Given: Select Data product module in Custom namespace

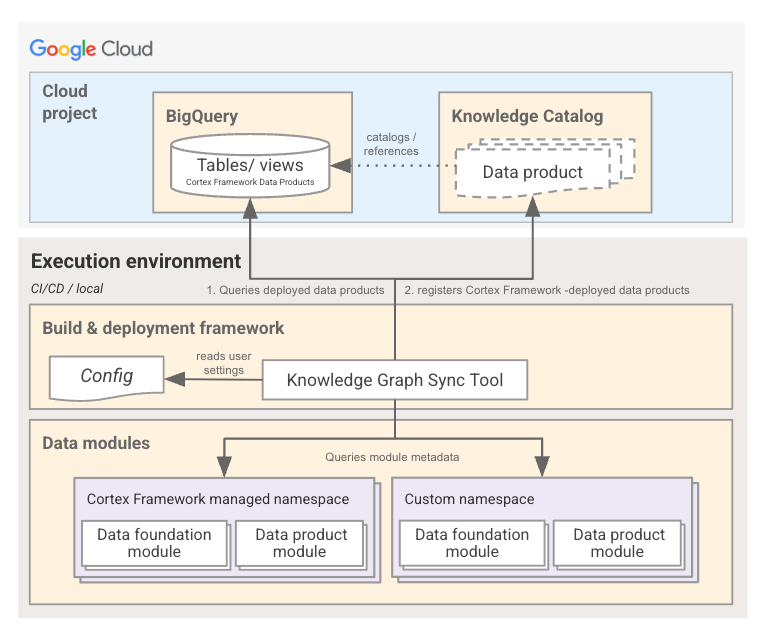Looking at the screenshot, I should click(618, 543).
